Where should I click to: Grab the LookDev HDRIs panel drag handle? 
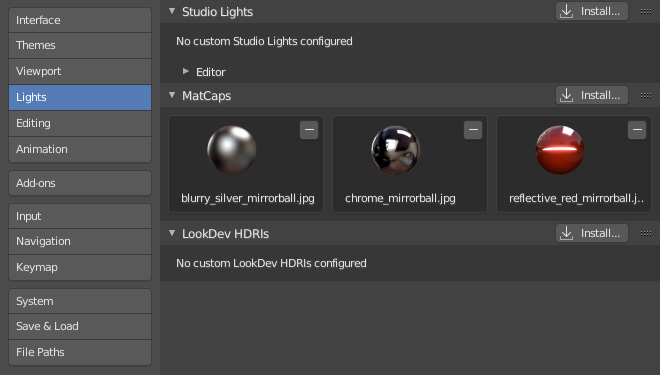646,233
